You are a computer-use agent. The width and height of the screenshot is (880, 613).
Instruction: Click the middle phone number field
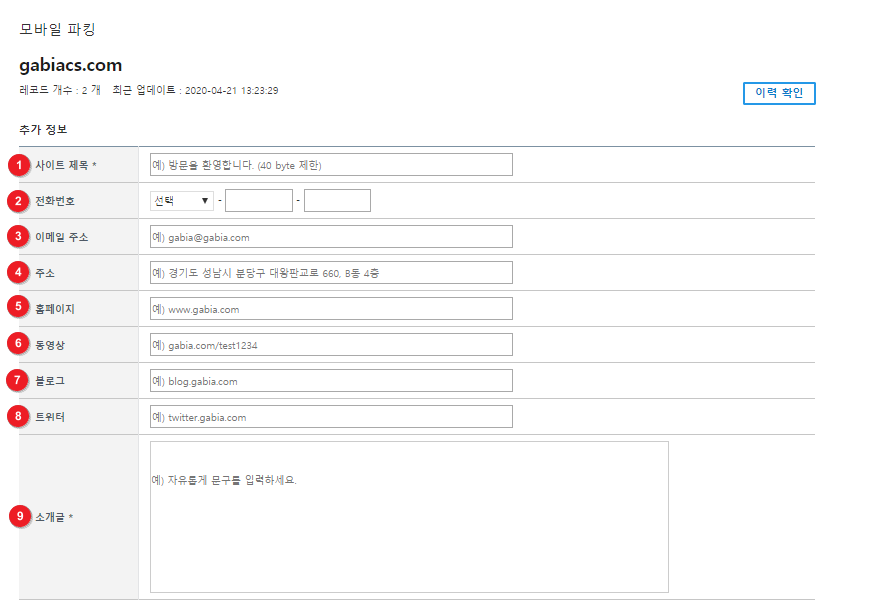pos(259,200)
